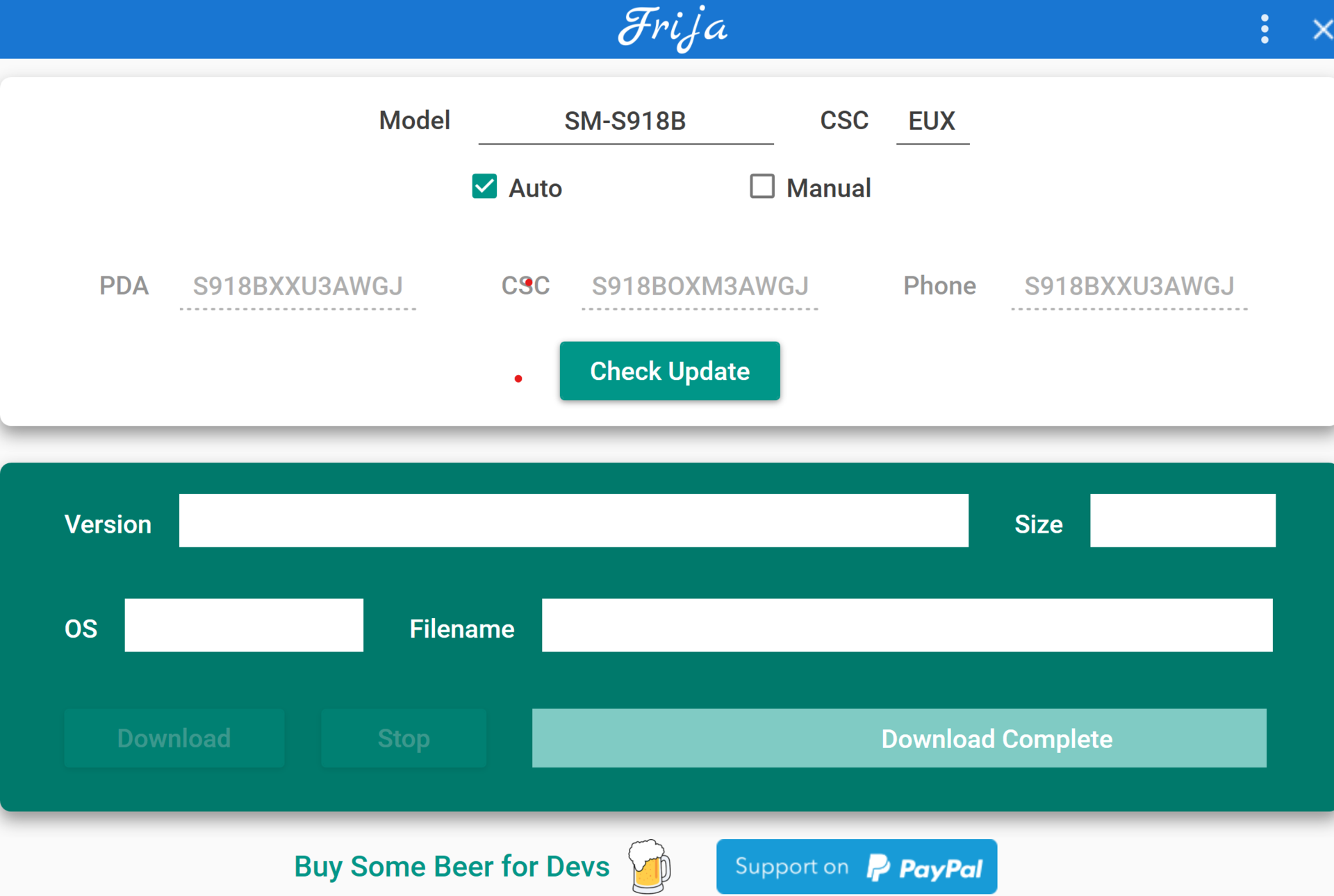Click the beer mug icon
The width and height of the screenshot is (1334, 896).
[649, 866]
